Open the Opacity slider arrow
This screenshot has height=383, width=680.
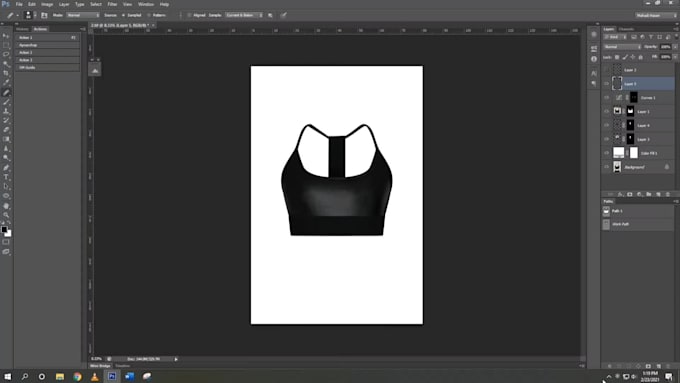675,47
